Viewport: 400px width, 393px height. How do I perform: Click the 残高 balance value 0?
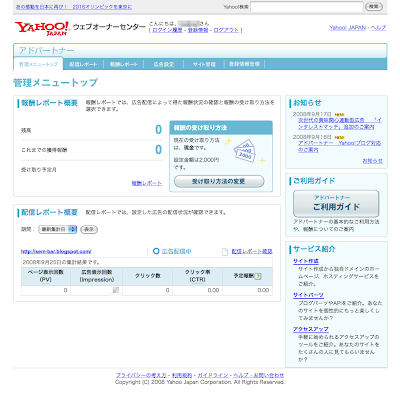[x=159, y=130]
